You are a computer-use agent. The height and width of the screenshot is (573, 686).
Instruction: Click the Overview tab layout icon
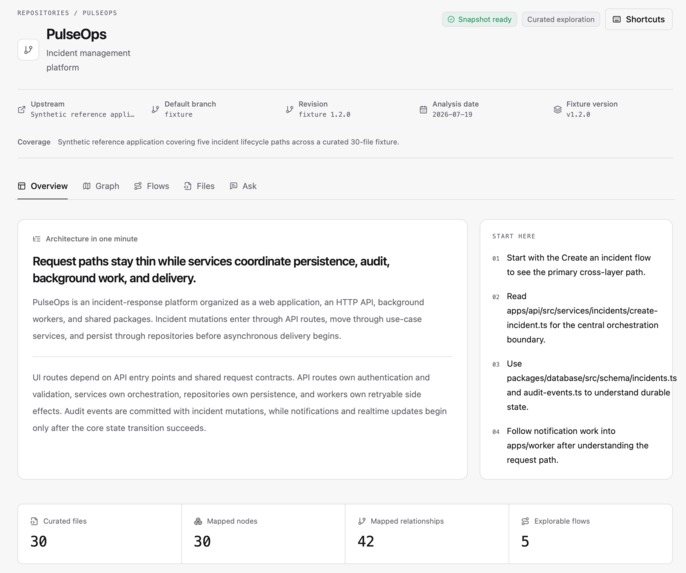pyautogui.click(x=21, y=186)
